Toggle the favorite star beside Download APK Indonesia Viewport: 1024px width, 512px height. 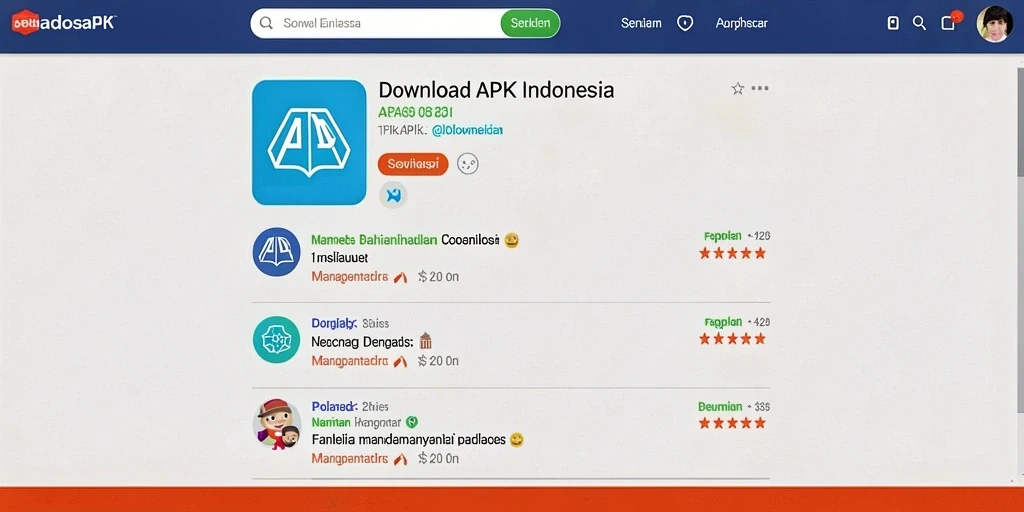[x=737, y=88]
